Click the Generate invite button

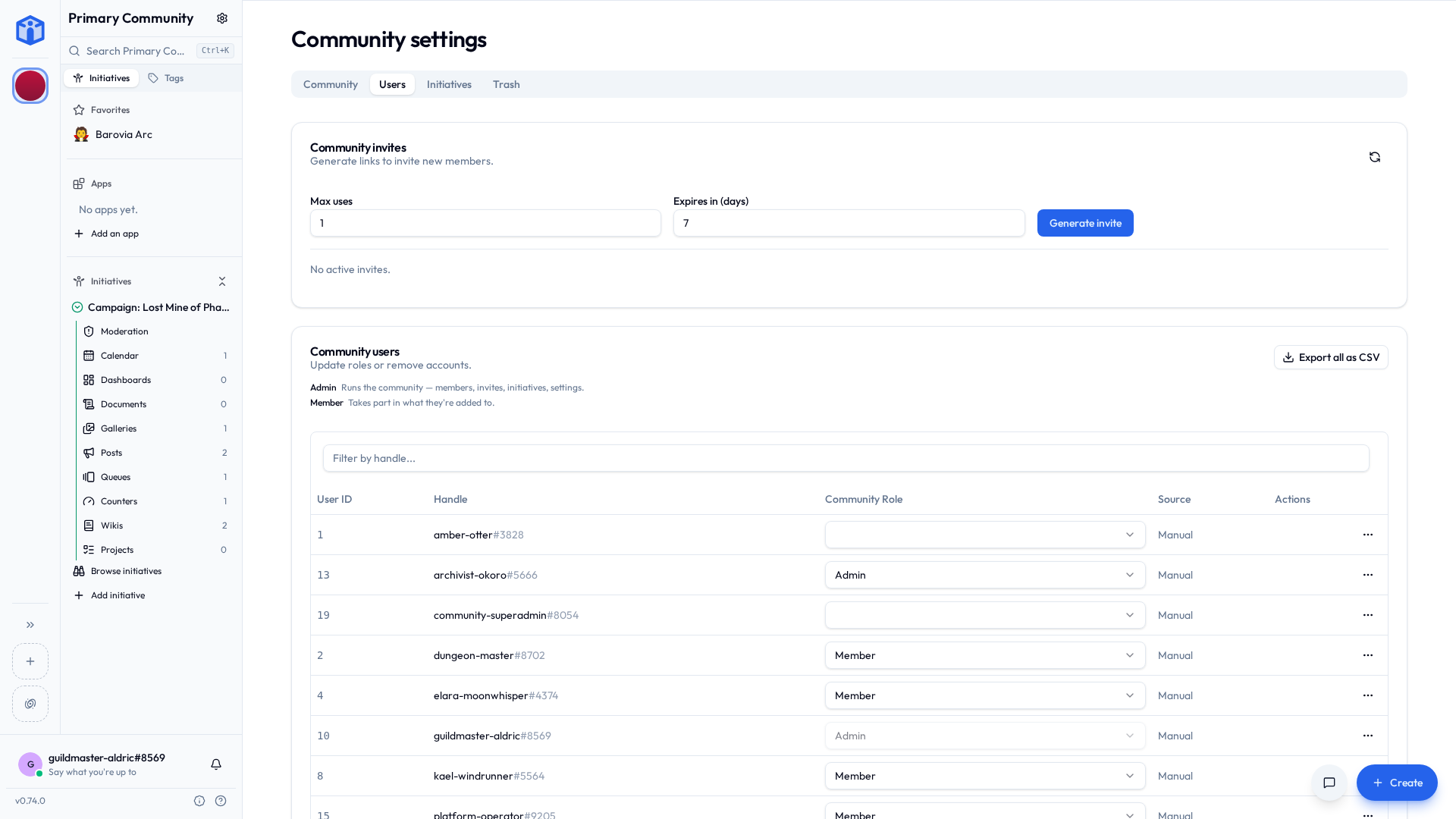pyautogui.click(x=1085, y=223)
